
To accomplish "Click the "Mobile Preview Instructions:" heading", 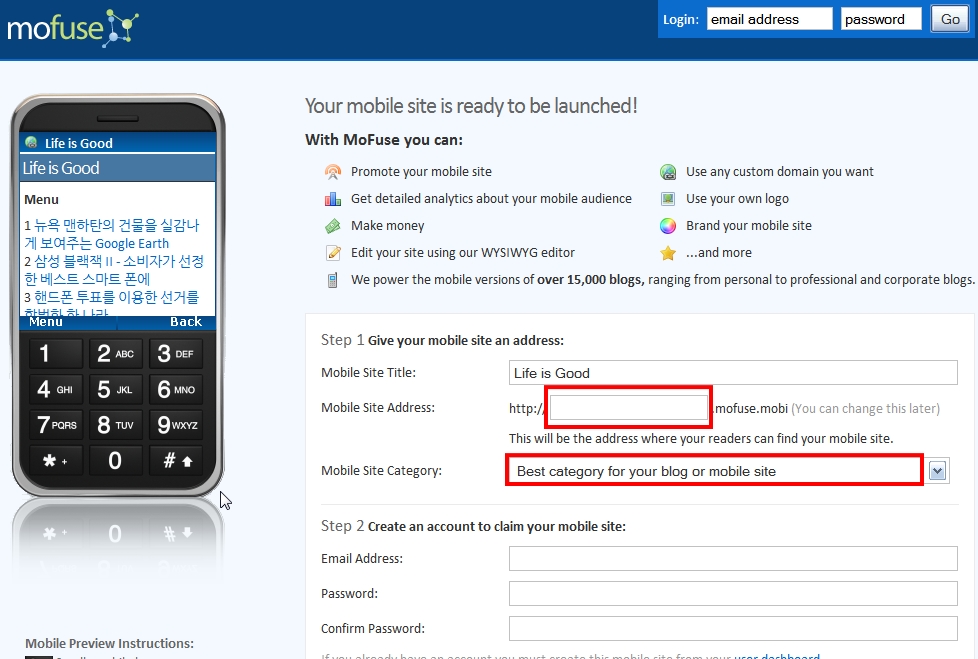I will (x=109, y=643).
